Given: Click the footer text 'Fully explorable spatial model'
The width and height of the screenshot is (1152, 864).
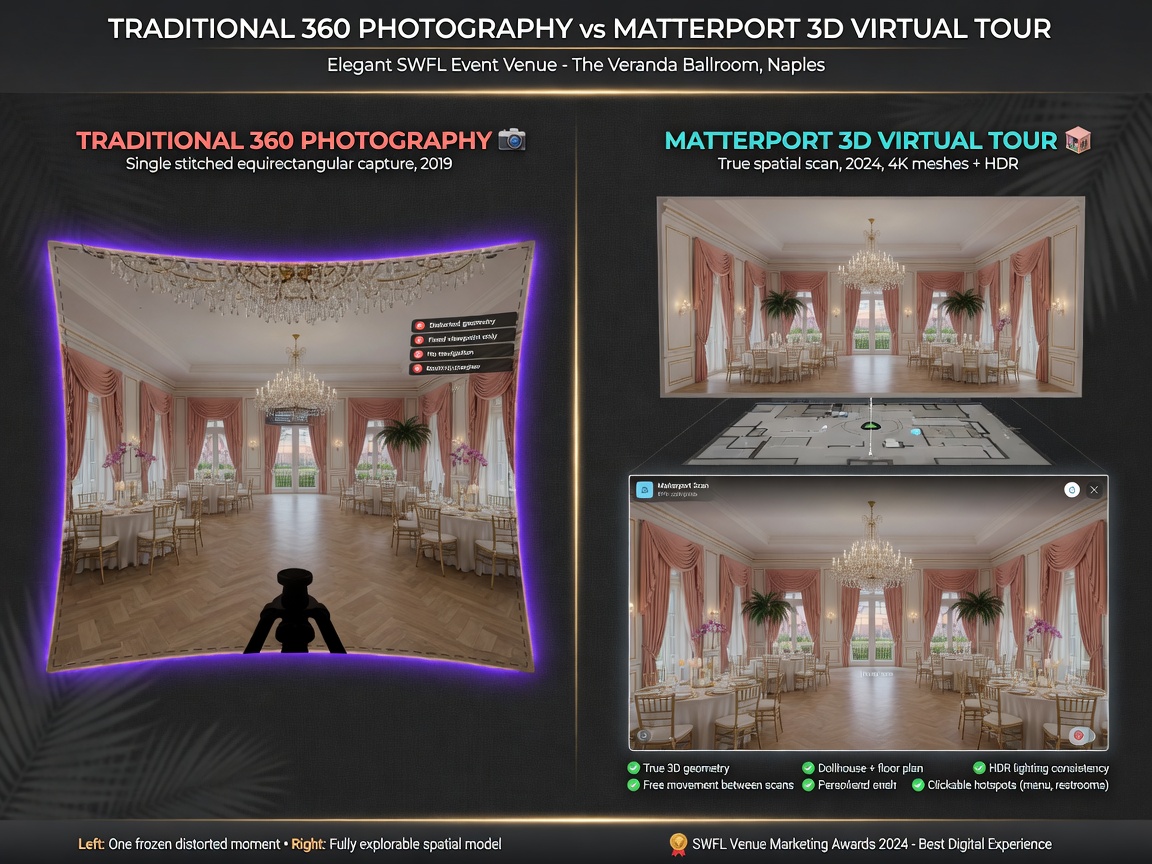Looking at the screenshot, I should pyautogui.click(x=415, y=844).
